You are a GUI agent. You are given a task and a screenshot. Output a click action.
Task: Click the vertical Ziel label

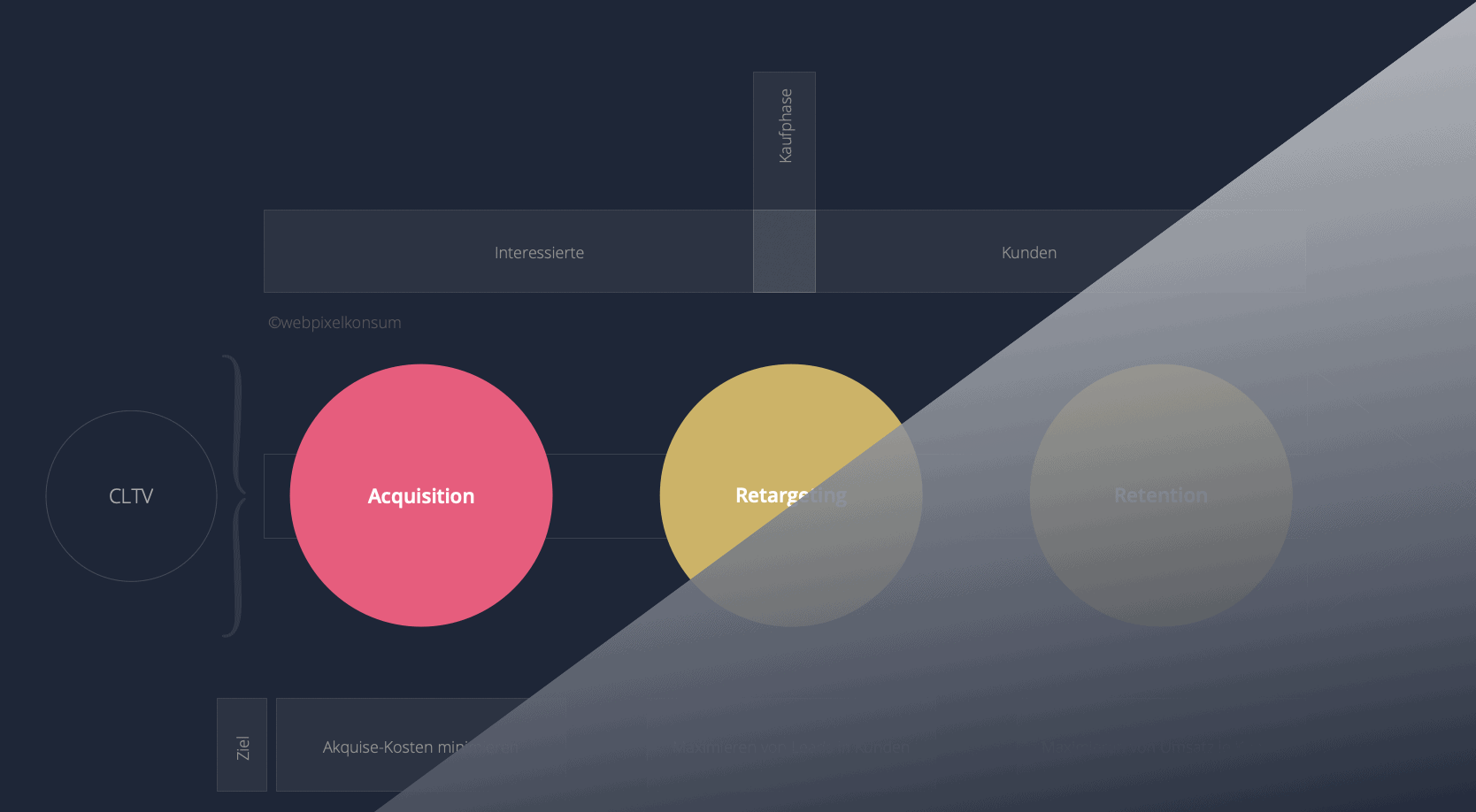242,747
